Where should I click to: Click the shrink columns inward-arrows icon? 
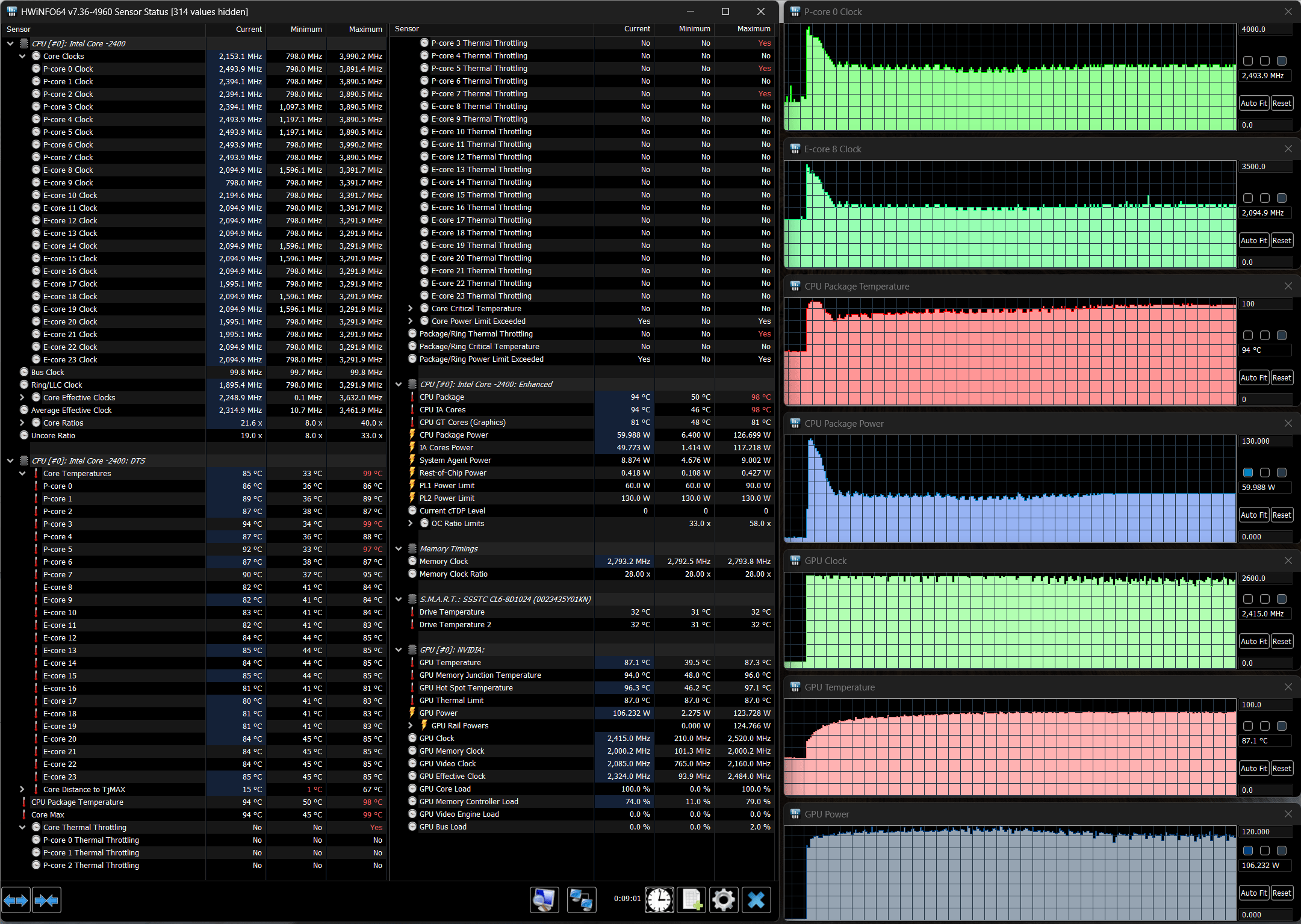46,901
